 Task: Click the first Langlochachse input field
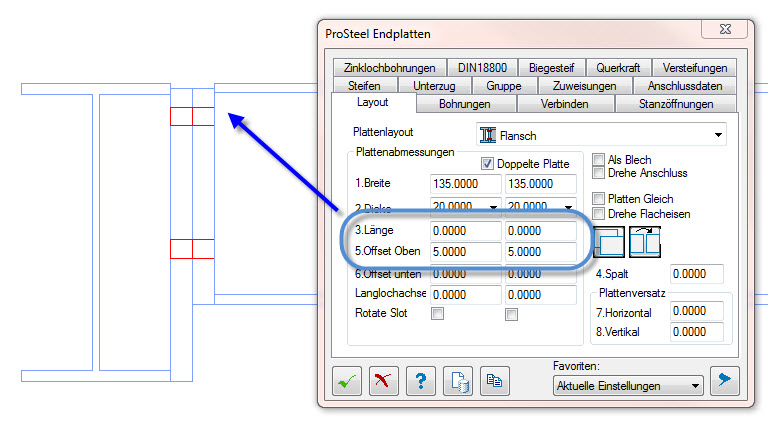[x=466, y=295]
